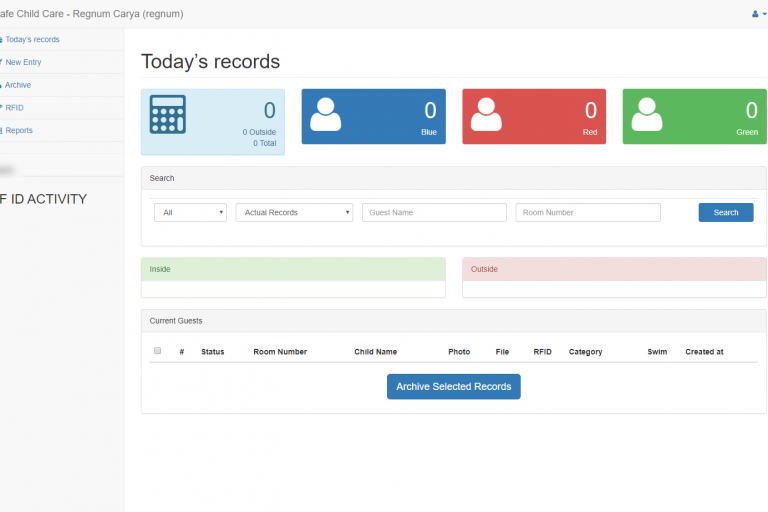Open the Archive sidebar item

point(18,85)
